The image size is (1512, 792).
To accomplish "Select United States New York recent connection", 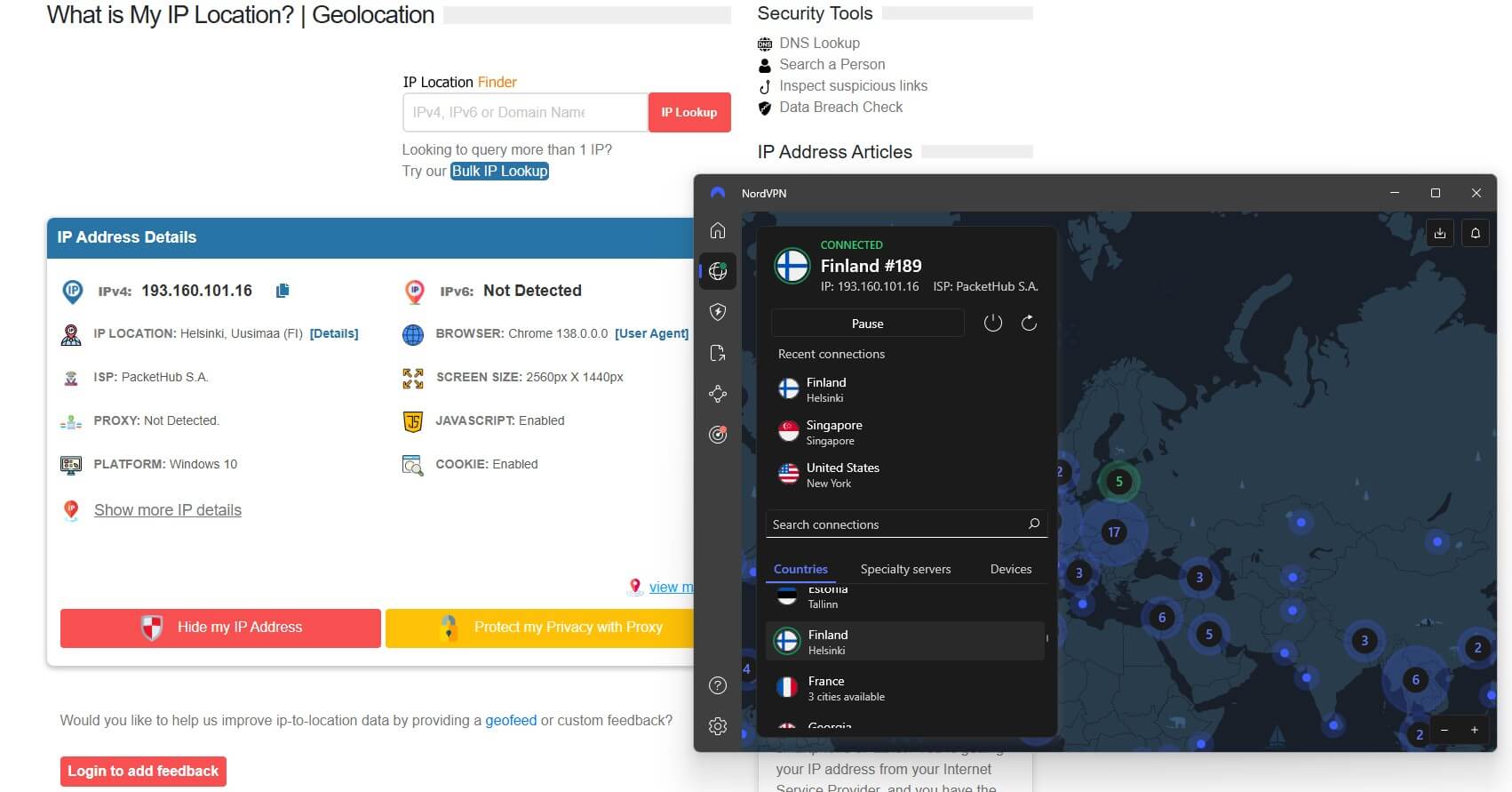I will pos(906,475).
